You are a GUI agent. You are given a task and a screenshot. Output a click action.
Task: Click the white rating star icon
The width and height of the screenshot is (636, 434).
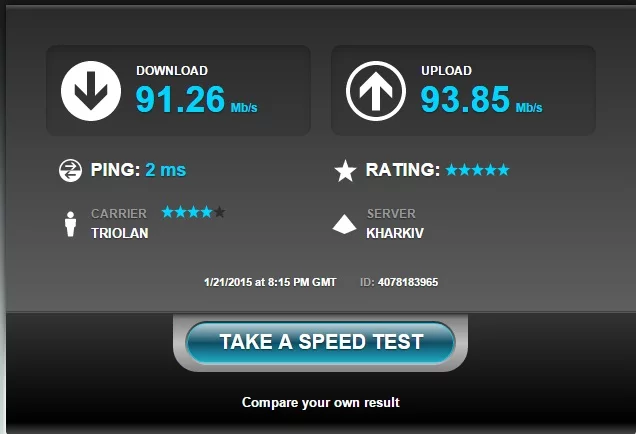click(346, 171)
